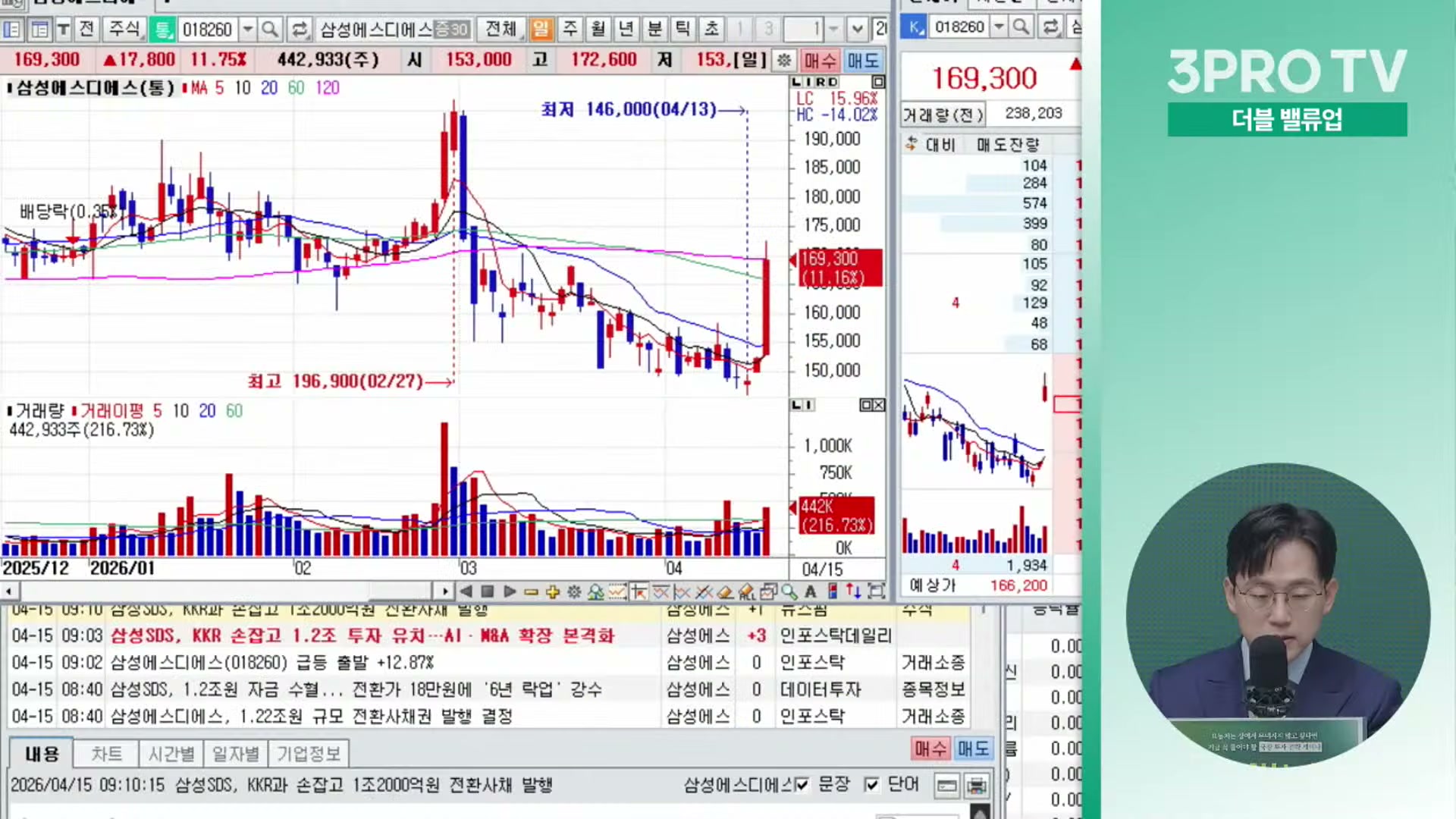Expand the stock code 018260 dropdown
Viewport: 1456px width, 819px height.
click(x=247, y=30)
